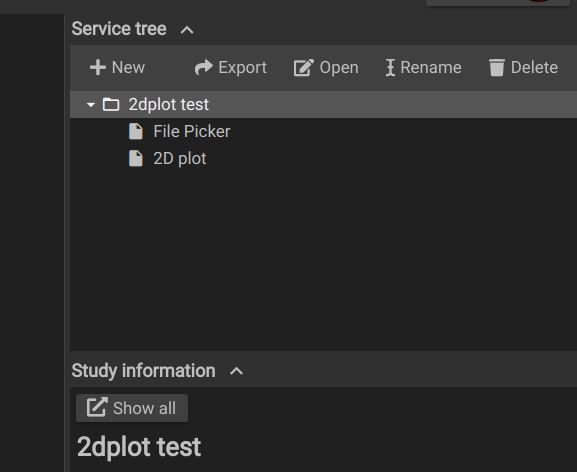Image resolution: width=577 pixels, height=472 pixels.
Task: Click the File Picker document icon
Action: [136, 132]
